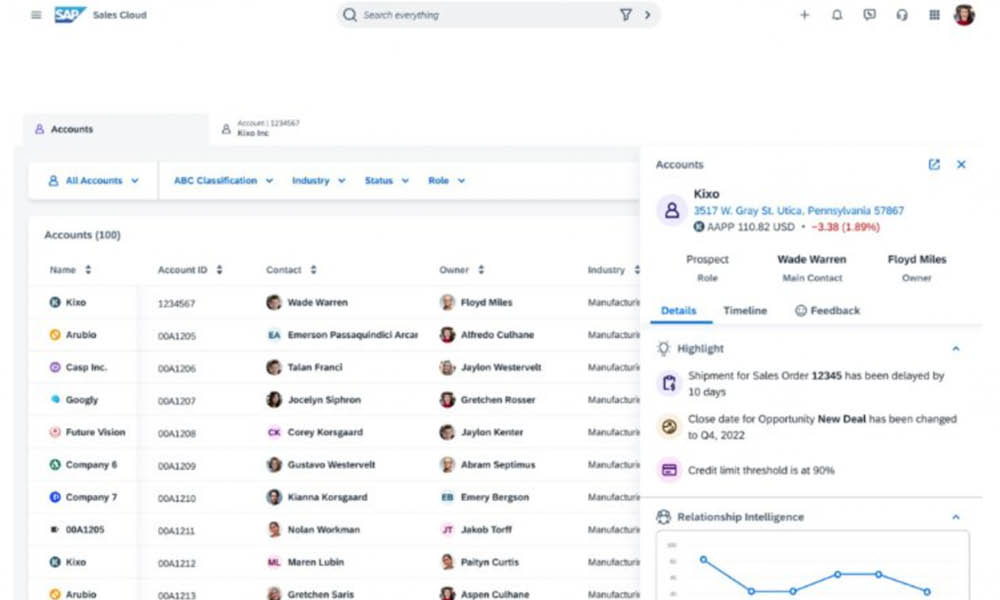Open the Industry filter dropdown
Image resolution: width=1000 pixels, height=600 pixels.
point(318,180)
